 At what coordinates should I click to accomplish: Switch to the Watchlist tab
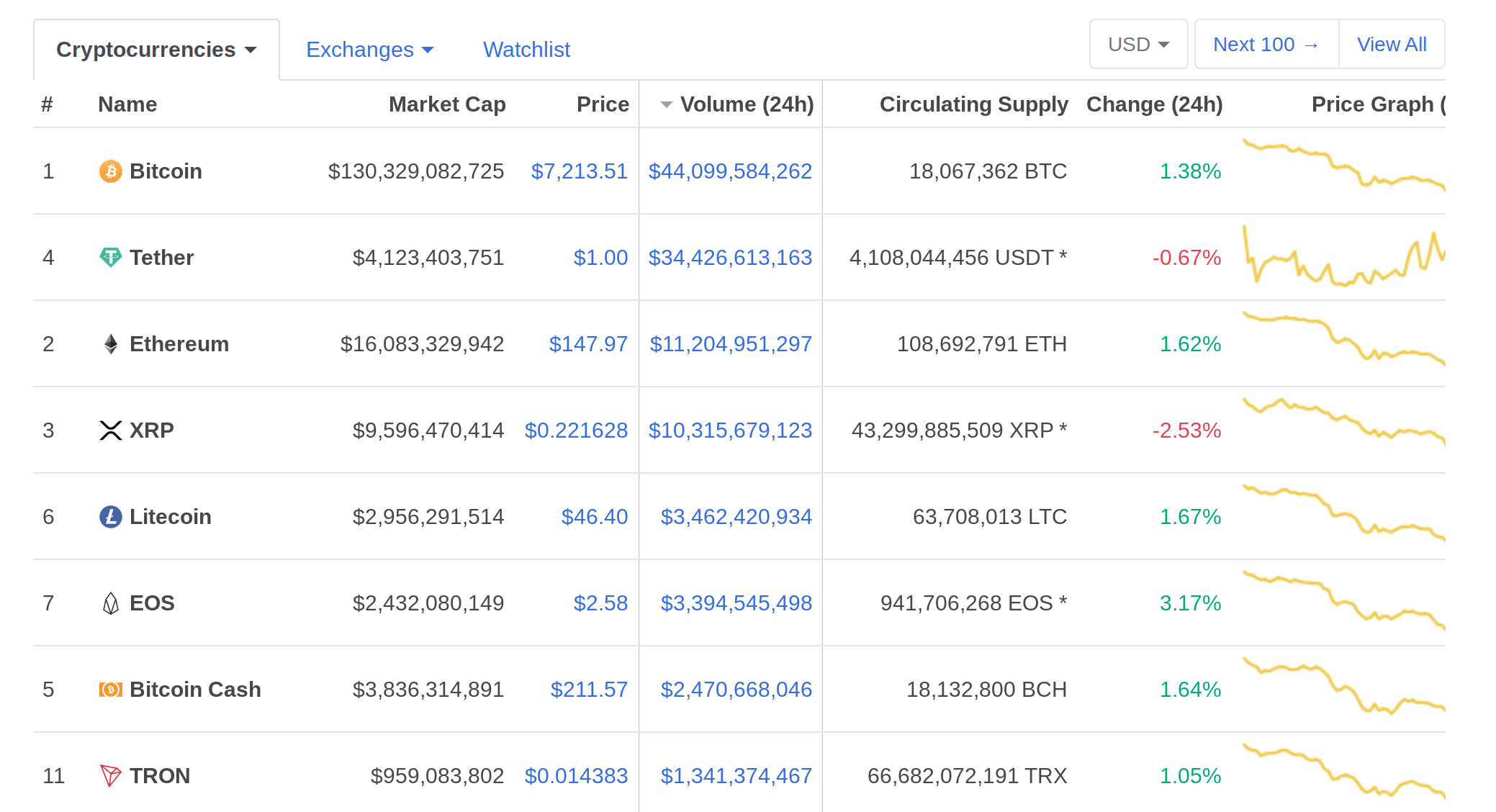click(x=526, y=50)
